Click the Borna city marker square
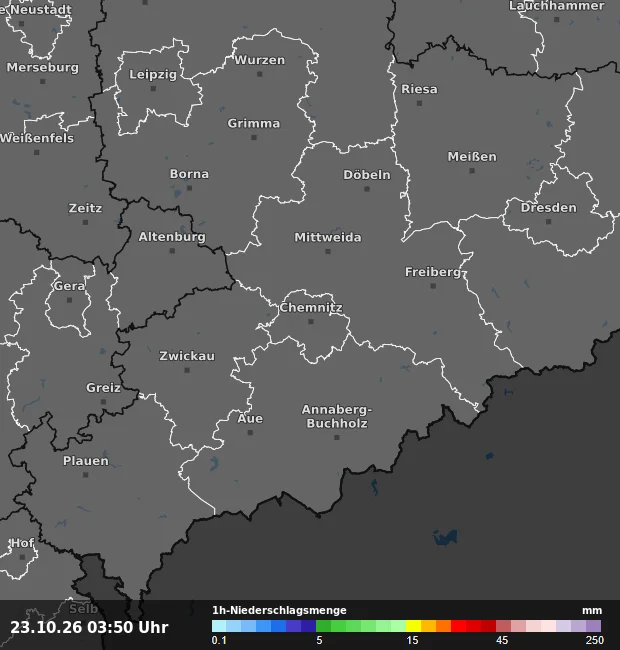The width and height of the screenshot is (620, 650). click(189, 188)
